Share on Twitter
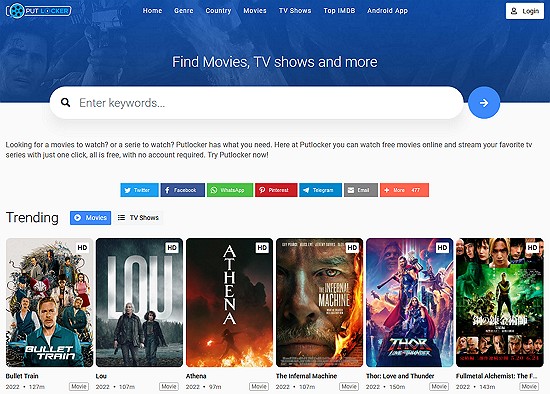Image resolution: width=550 pixels, height=394 pixels. tap(139, 190)
